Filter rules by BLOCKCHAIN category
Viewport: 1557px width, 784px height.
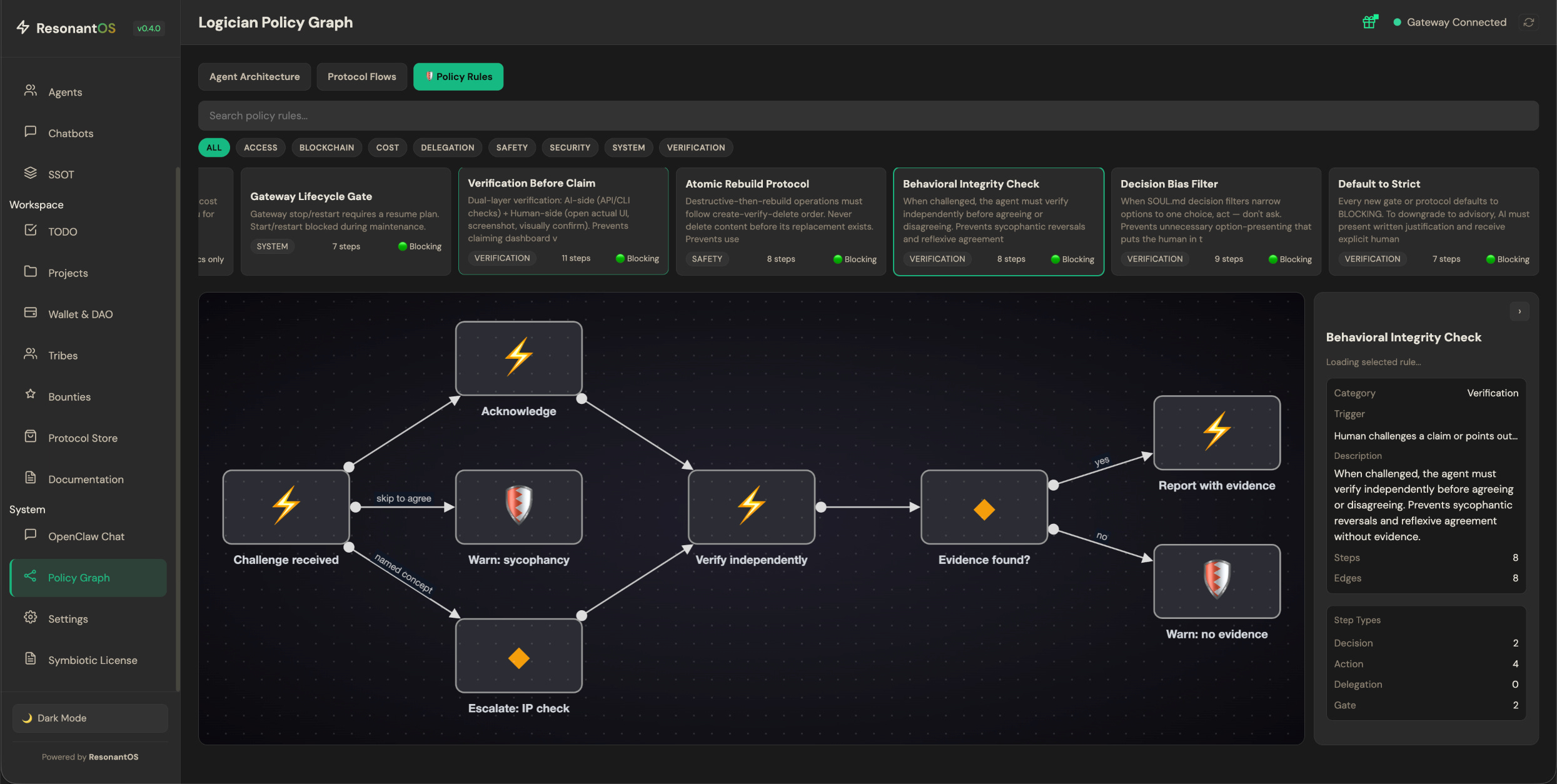pyautogui.click(x=326, y=148)
